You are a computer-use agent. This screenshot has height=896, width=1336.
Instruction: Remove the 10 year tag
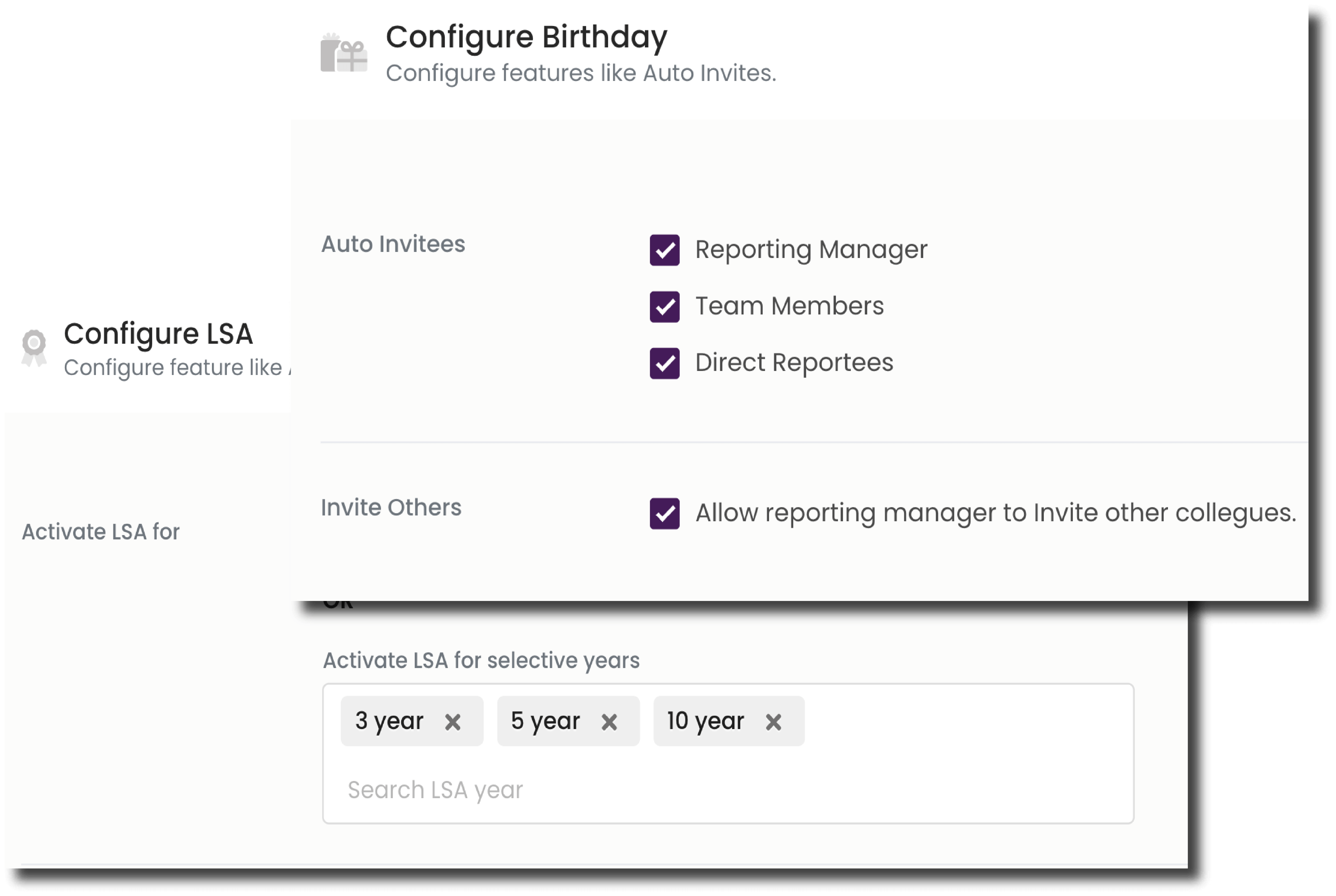(x=774, y=722)
